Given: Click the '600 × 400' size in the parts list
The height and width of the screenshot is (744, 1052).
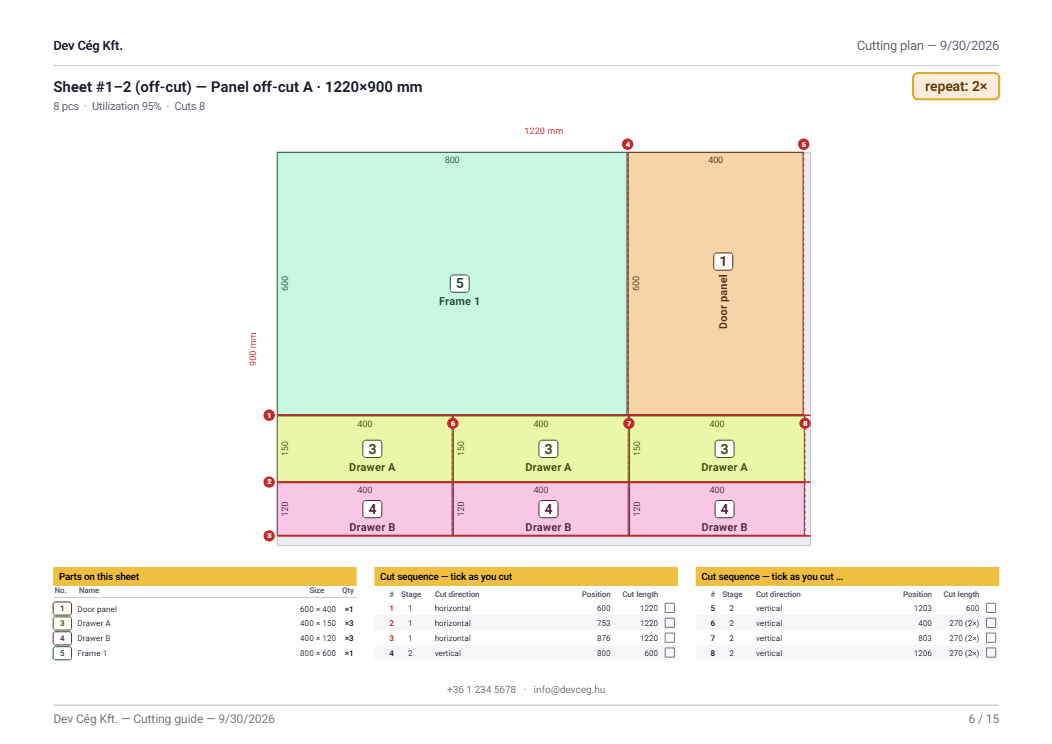Looking at the screenshot, I should 317,609.
